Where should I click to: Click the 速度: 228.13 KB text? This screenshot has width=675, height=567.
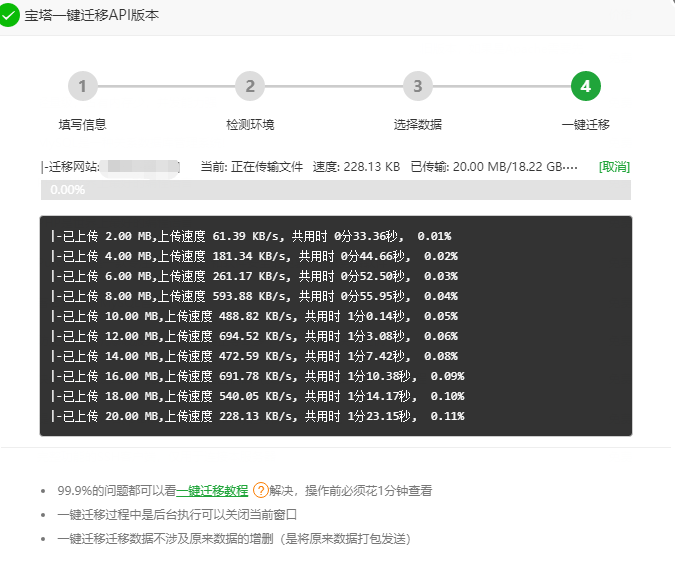coord(356,167)
